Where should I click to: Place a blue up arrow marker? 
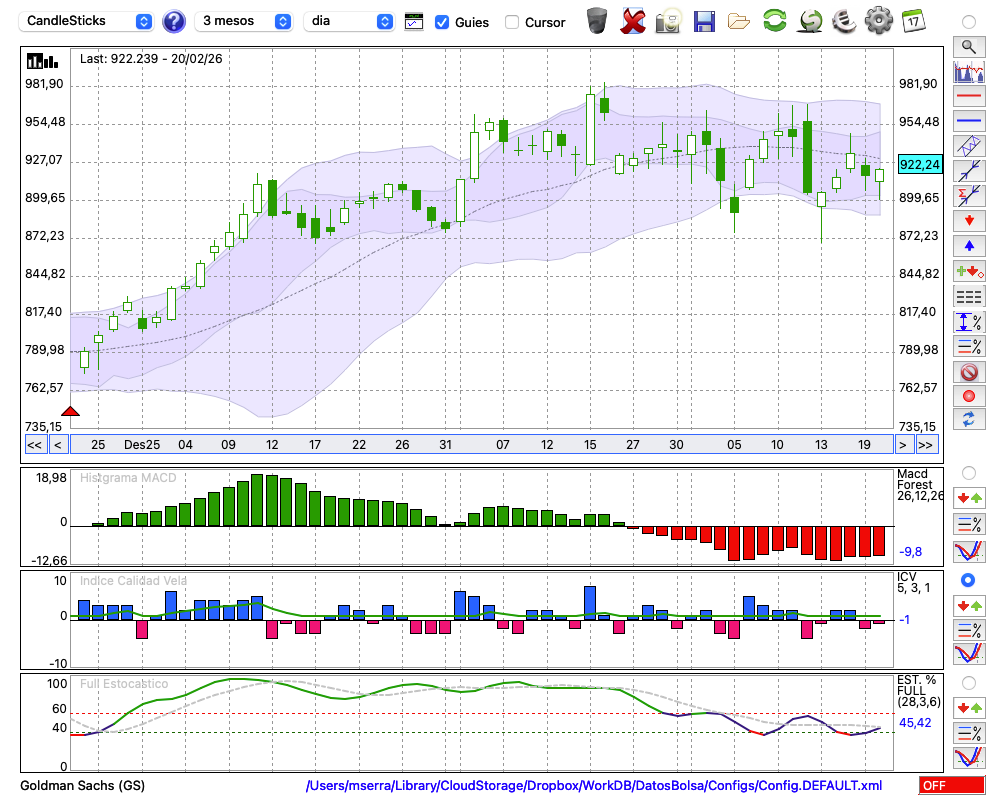(x=969, y=246)
